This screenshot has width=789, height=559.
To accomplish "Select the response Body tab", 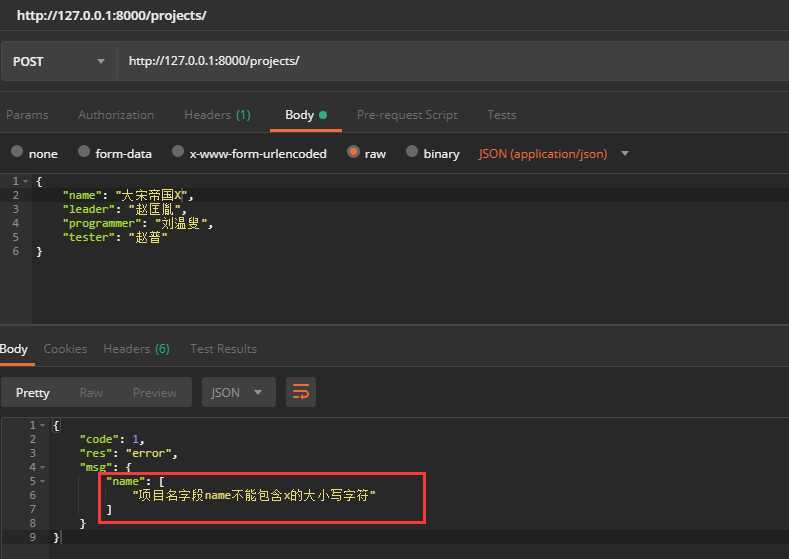I will point(14,349).
